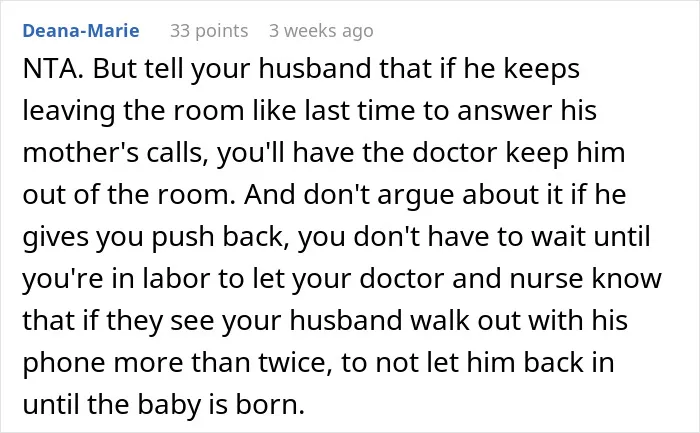The width and height of the screenshot is (700, 433).
Task: Click the words 'out of the room.'
Action: coord(129,195)
